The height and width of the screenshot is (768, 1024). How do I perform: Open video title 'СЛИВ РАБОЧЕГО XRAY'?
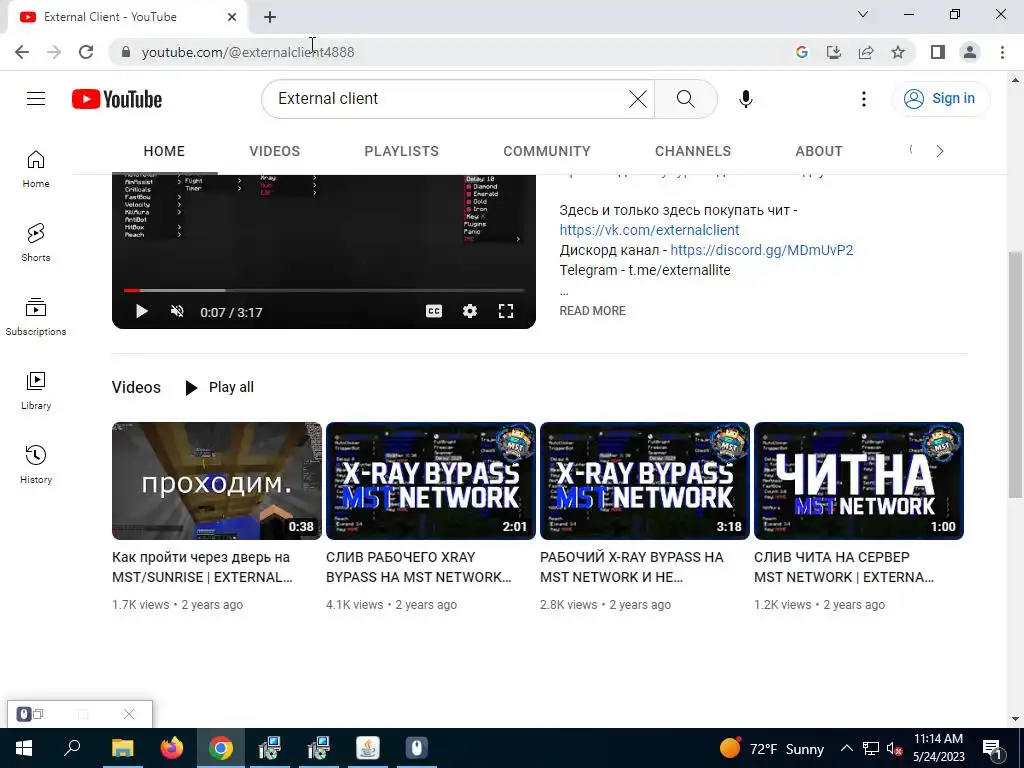[418, 567]
